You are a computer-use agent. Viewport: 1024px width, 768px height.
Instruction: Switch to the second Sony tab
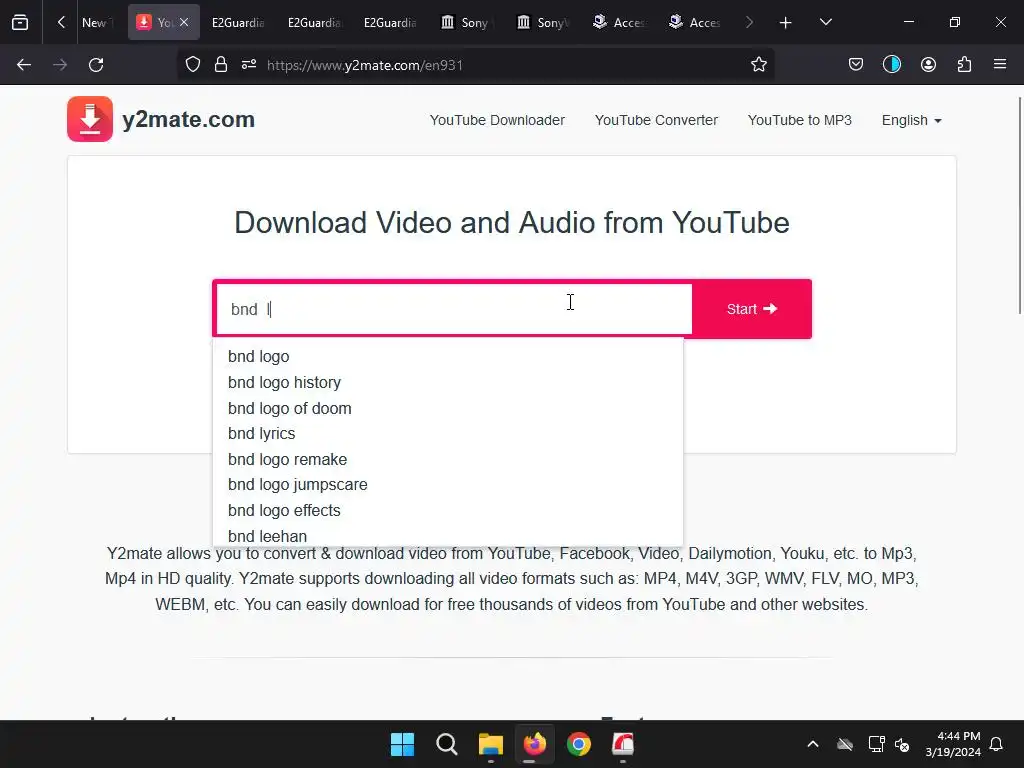pyautogui.click(x=541, y=22)
